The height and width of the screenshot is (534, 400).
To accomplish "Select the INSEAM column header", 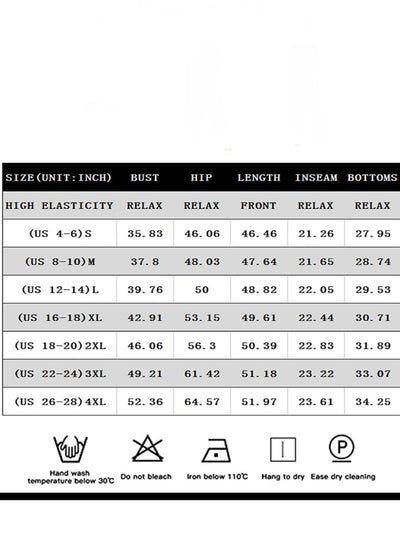I will point(316,178).
